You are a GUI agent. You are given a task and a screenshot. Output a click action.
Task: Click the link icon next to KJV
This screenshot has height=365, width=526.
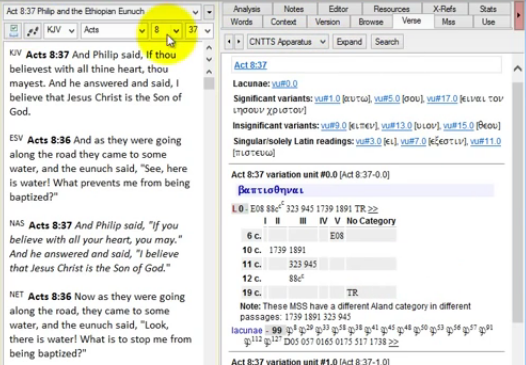(x=32, y=31)
